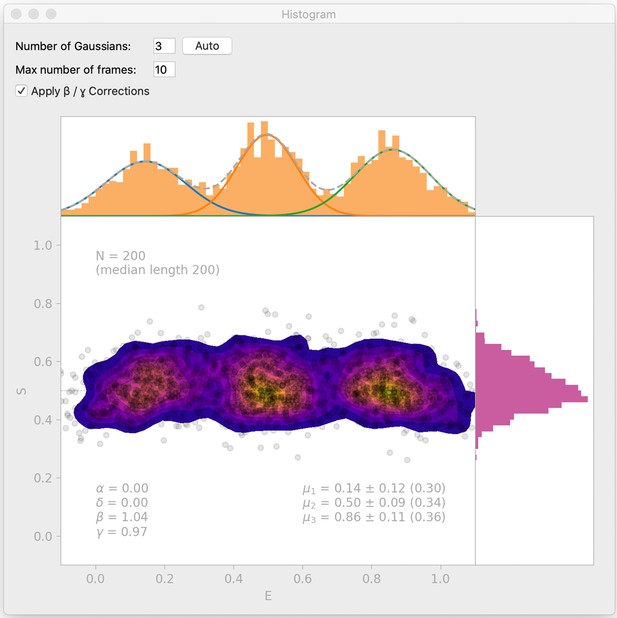
Task: Click the y-axis tick label 0.8
Action: tap(43, 303)
